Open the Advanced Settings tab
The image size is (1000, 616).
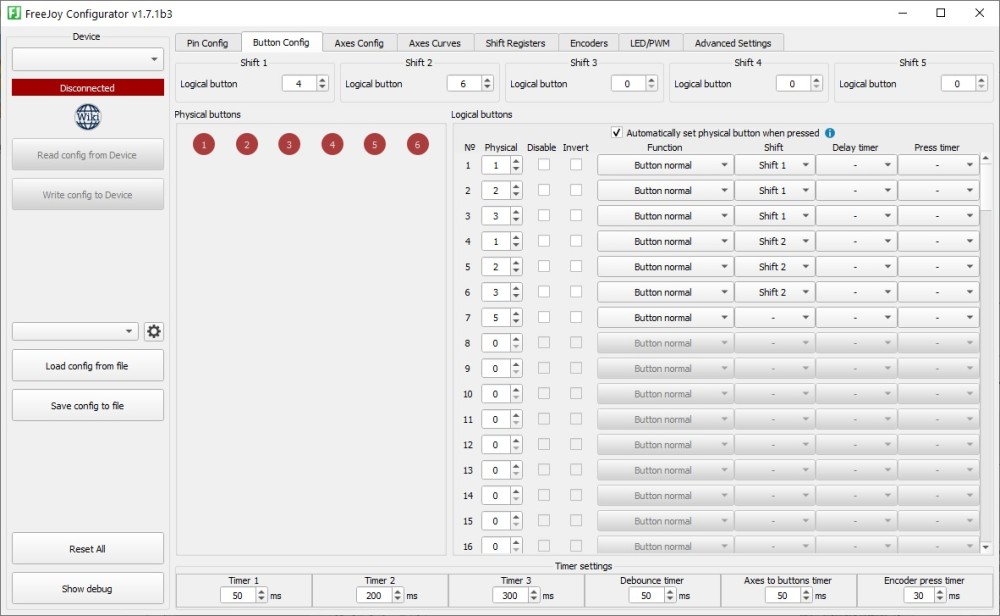pos(733,43)
